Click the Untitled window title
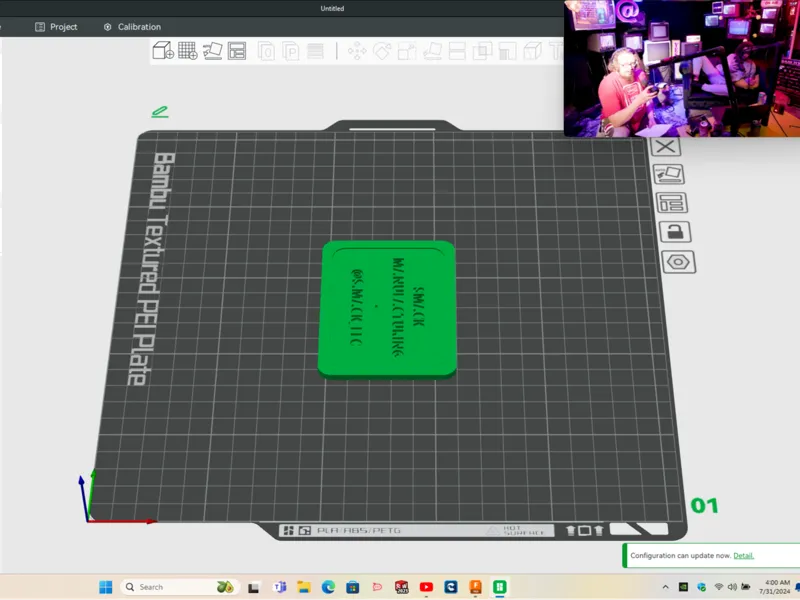The height and width of the screenshot is (600, 800). 332,8
